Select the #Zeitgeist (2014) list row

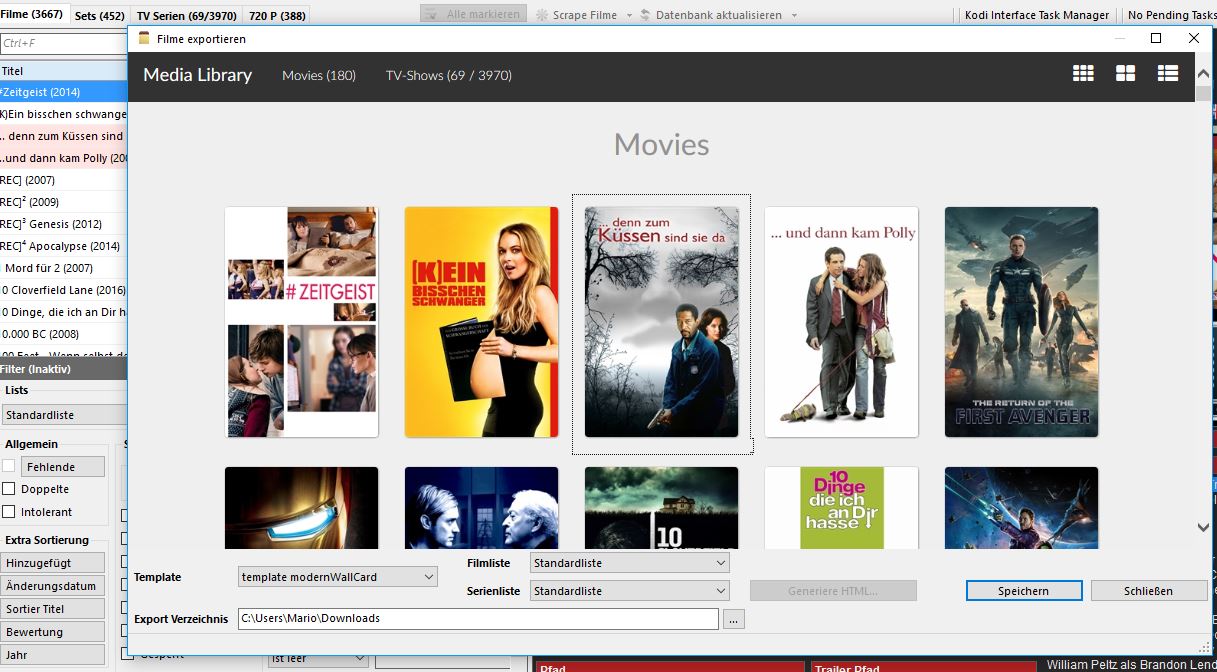pos(64,92)
